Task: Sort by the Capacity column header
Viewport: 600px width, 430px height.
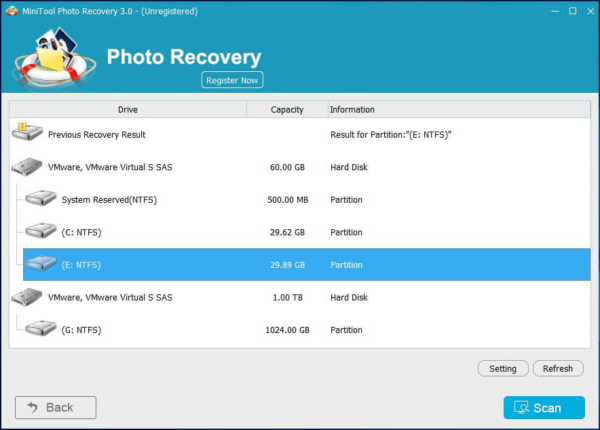Action: tap(287, 109)
